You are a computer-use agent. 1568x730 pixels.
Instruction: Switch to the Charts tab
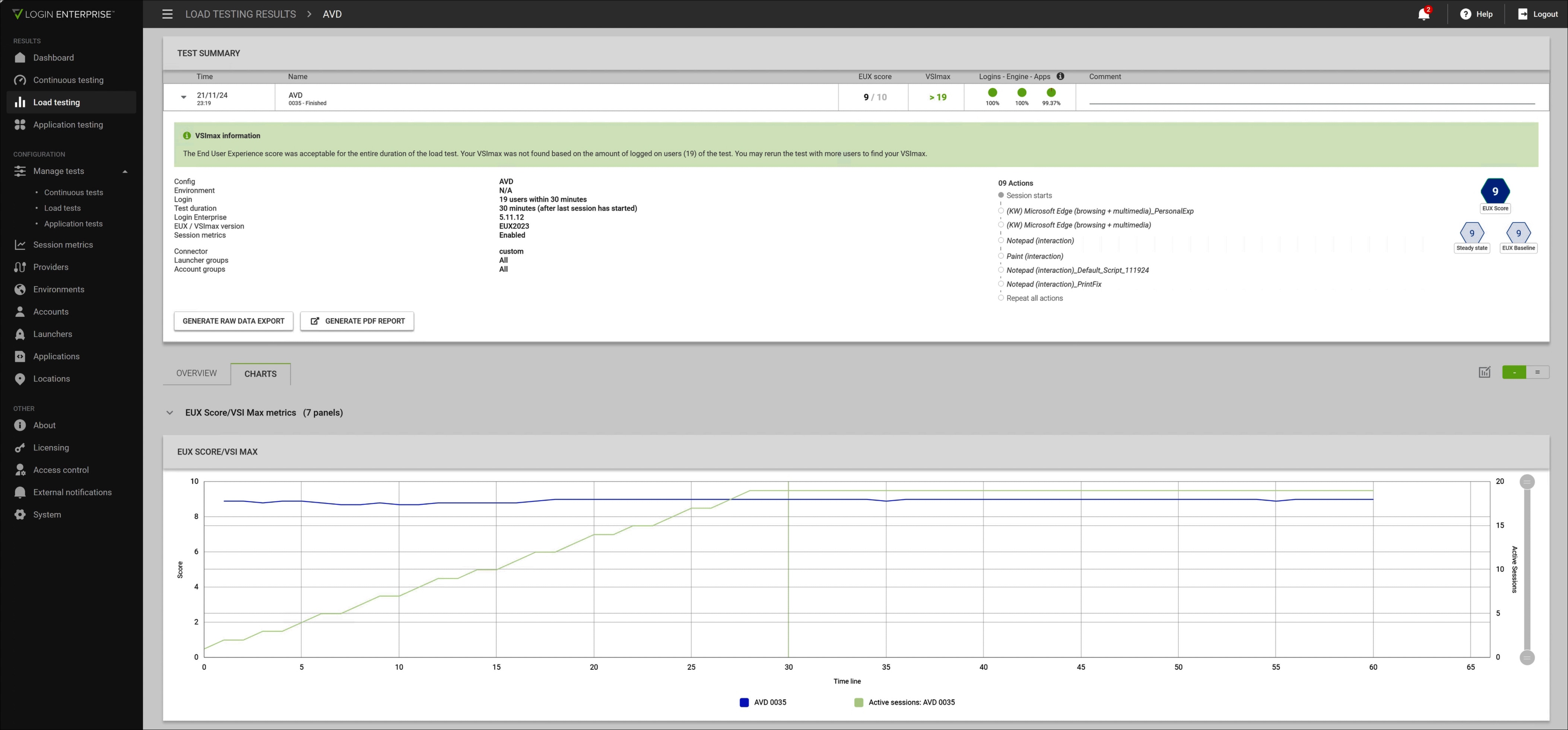260,373
